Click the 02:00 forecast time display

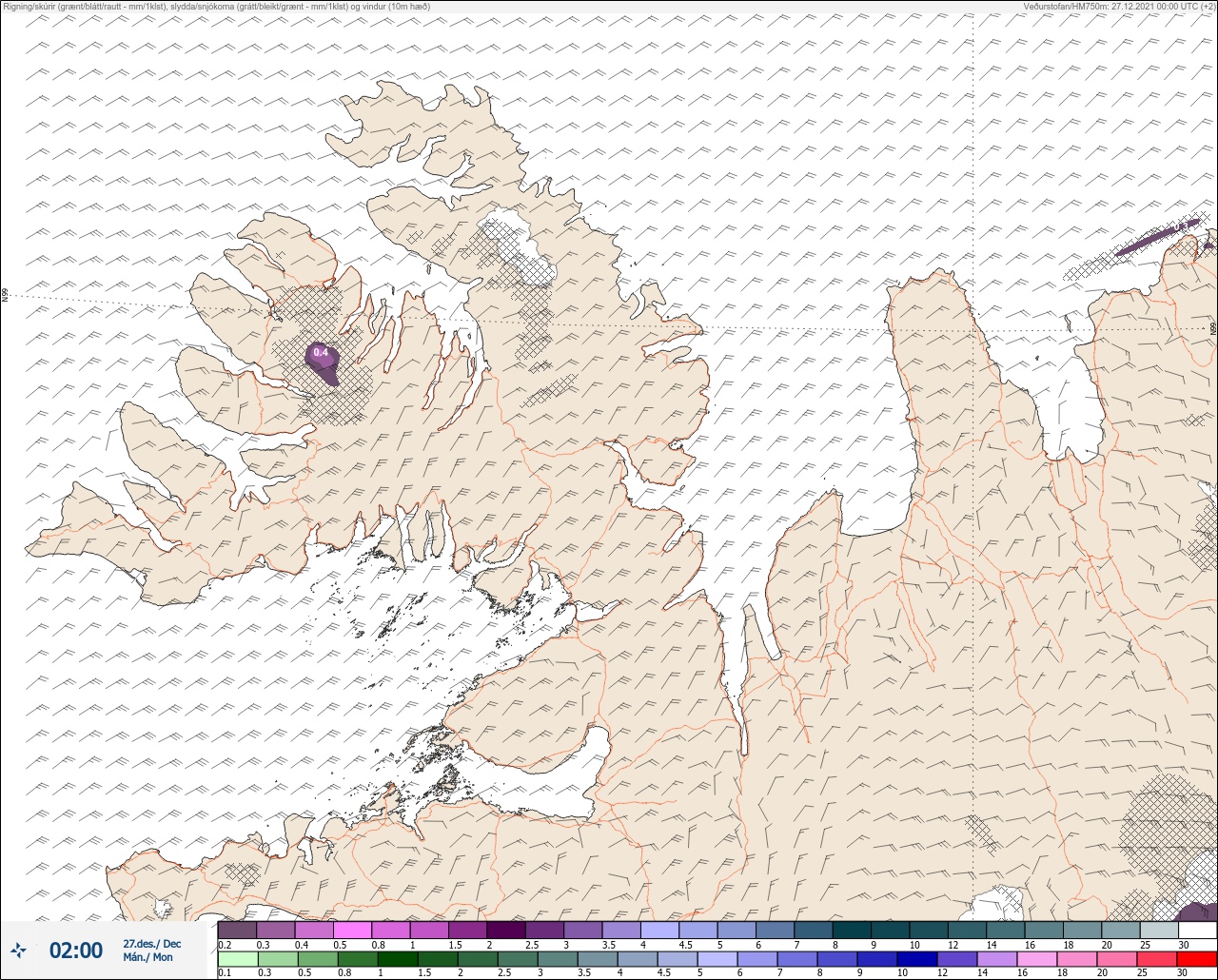pos(76,951)
